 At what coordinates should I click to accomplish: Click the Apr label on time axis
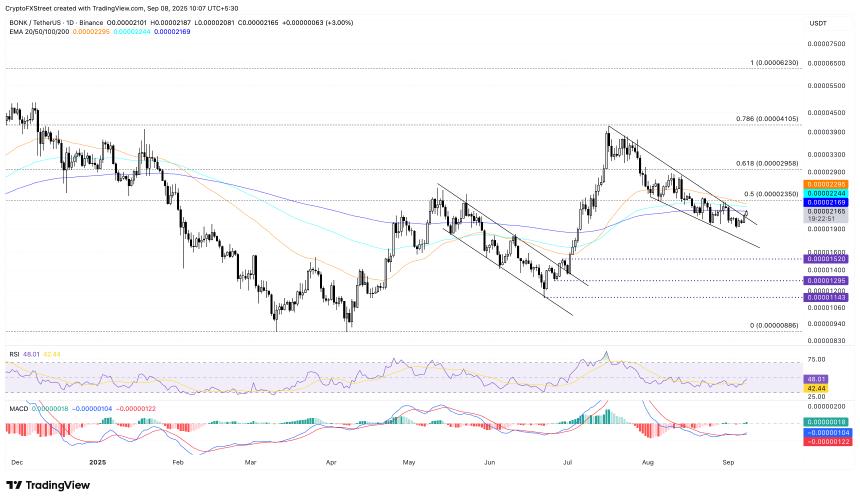(331, 463)
